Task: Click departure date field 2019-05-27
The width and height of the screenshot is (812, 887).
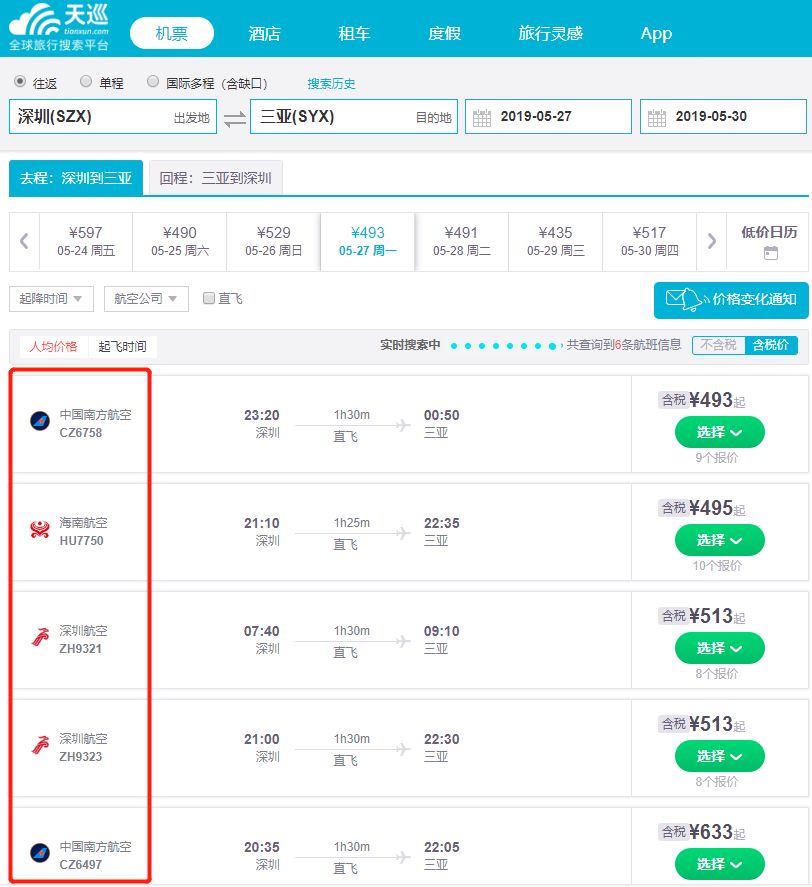Action: (548, 117)
